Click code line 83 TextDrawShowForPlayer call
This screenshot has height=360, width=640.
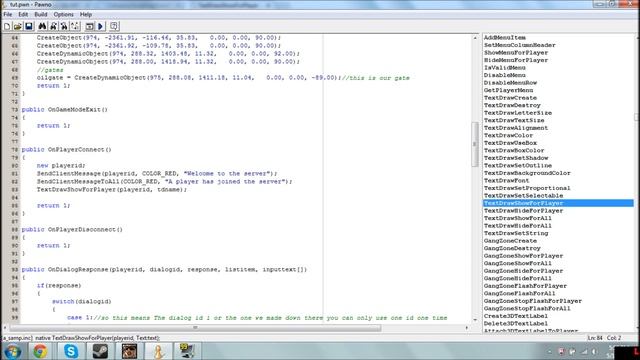pyautogui.click(x=112, y=189)
